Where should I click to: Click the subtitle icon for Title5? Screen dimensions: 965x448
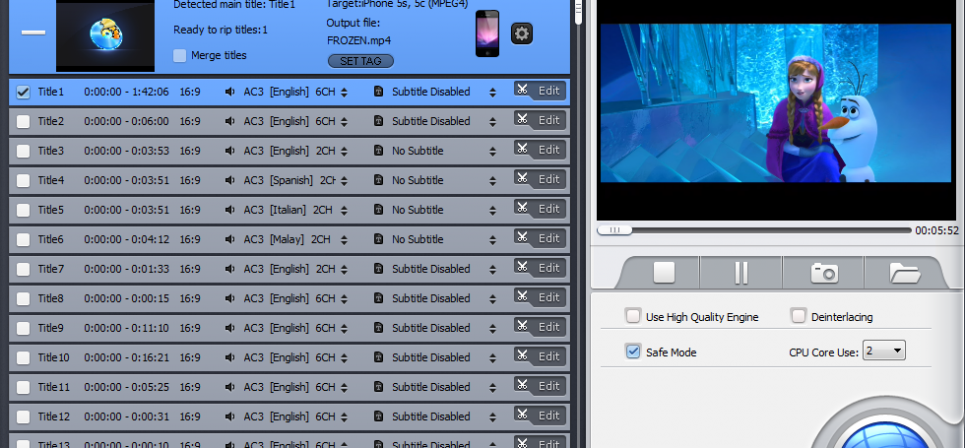point(378,210)
